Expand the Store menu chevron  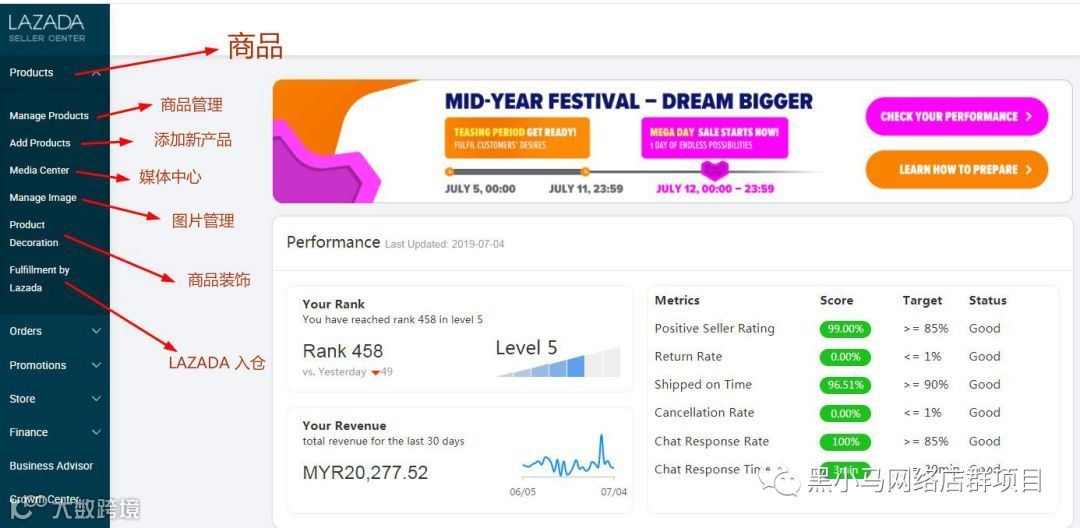point(96,399)
